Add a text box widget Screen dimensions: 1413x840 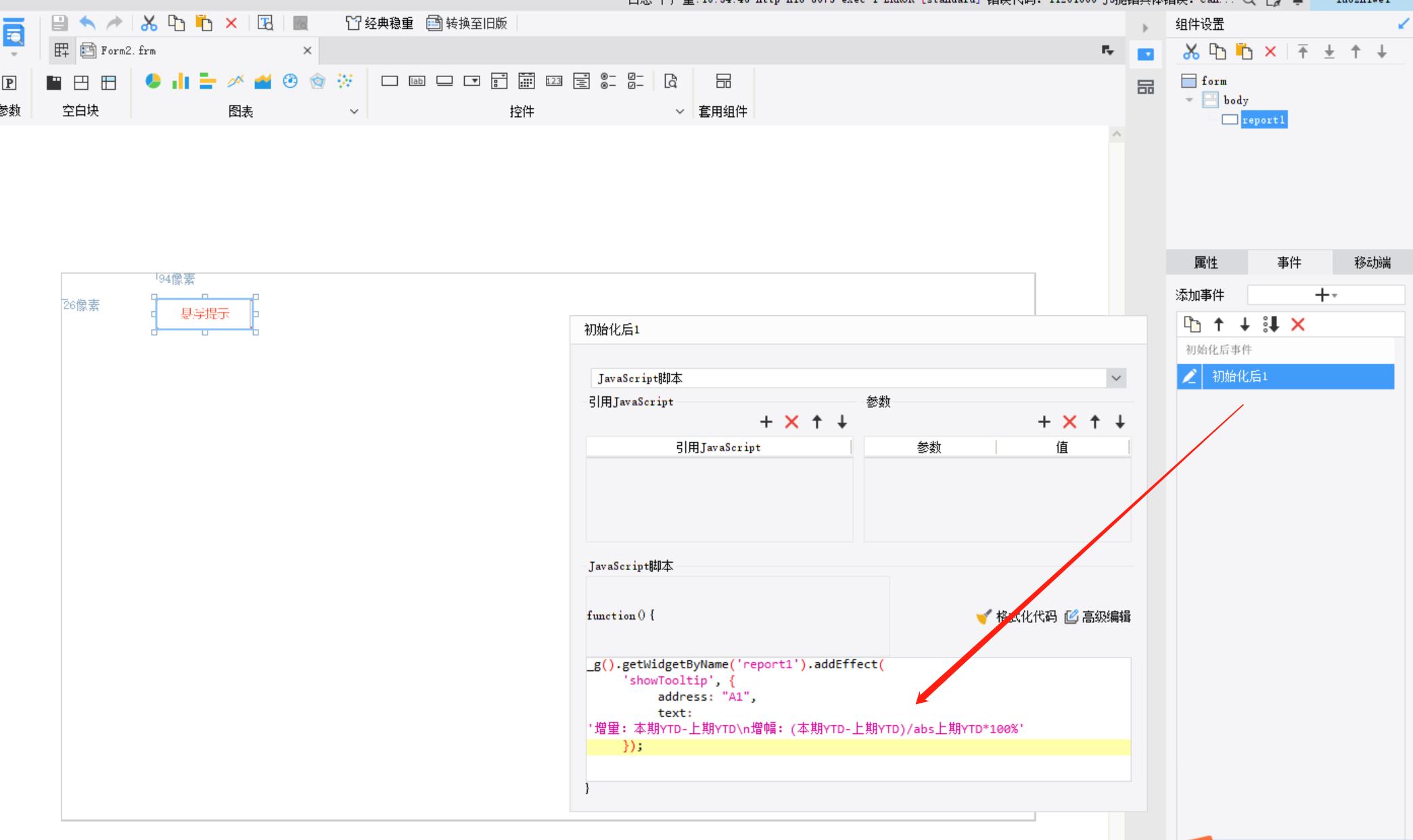pos(390,81)
